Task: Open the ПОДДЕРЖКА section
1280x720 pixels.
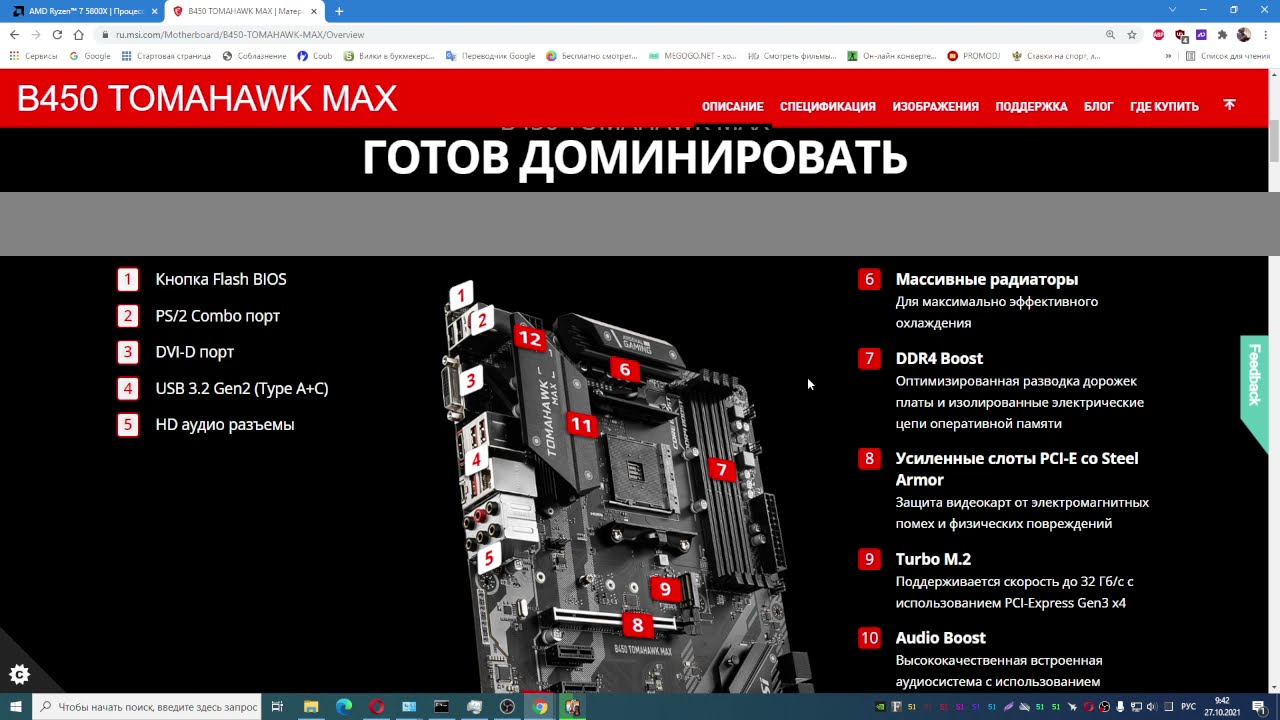Action: click(1031, 106)
